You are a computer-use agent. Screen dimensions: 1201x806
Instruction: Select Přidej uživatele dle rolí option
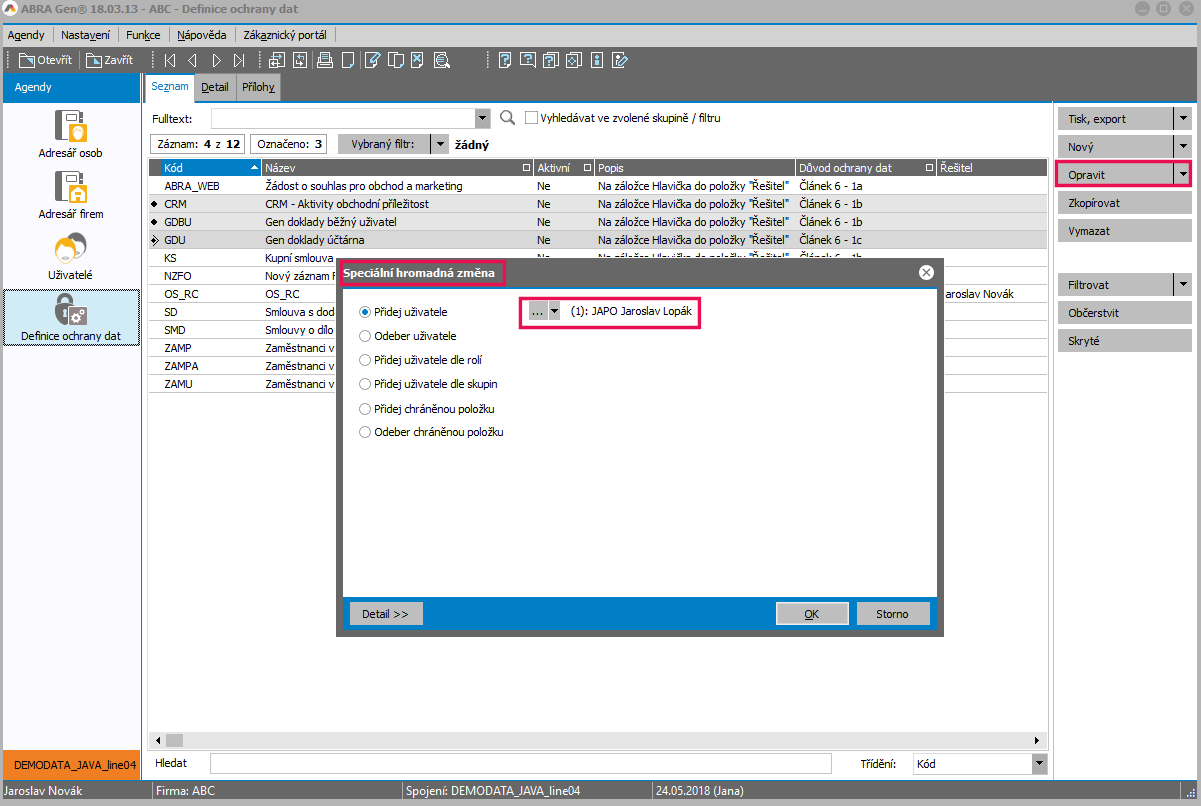[x=365, y=360]
